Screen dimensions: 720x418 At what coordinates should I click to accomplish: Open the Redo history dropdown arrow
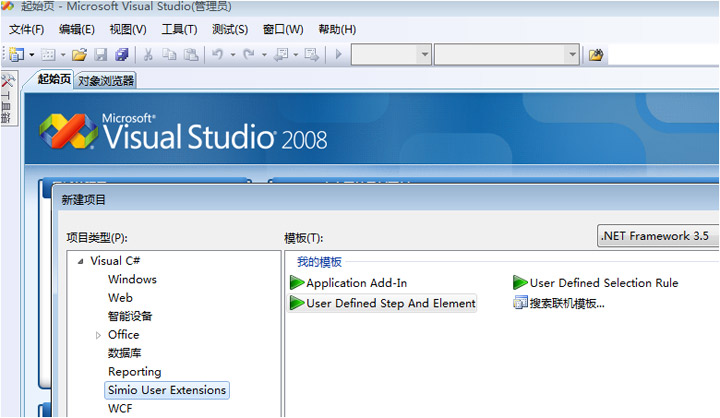point(264,55)
